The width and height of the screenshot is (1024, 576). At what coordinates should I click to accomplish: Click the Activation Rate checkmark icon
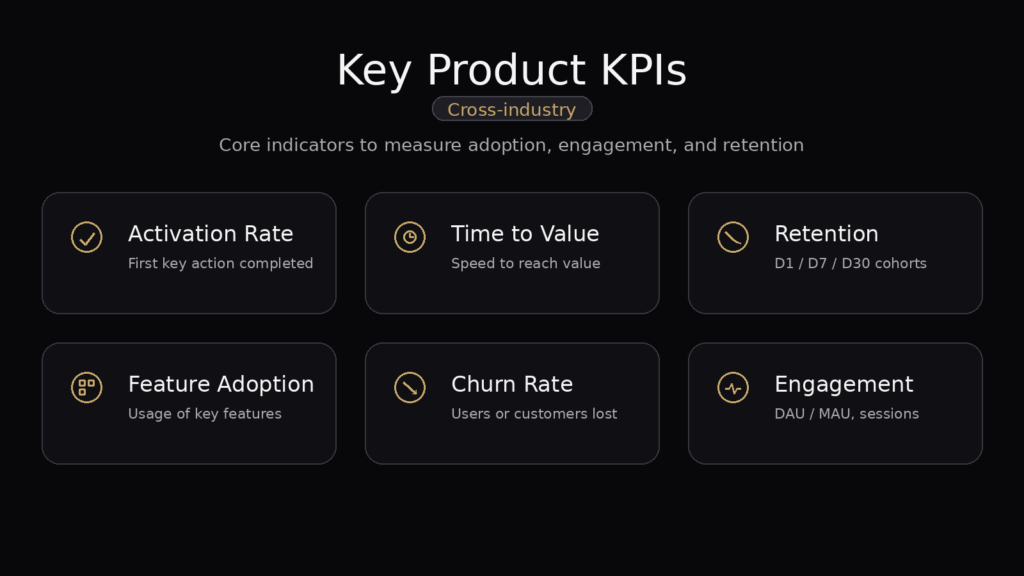(x=87, y=237)
